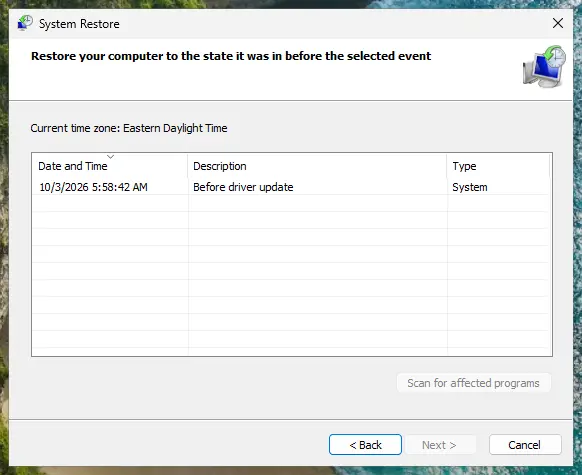This screenshot has width=582, height=475.
Task: Close the System Restore dialog
Action: [558, 23]
